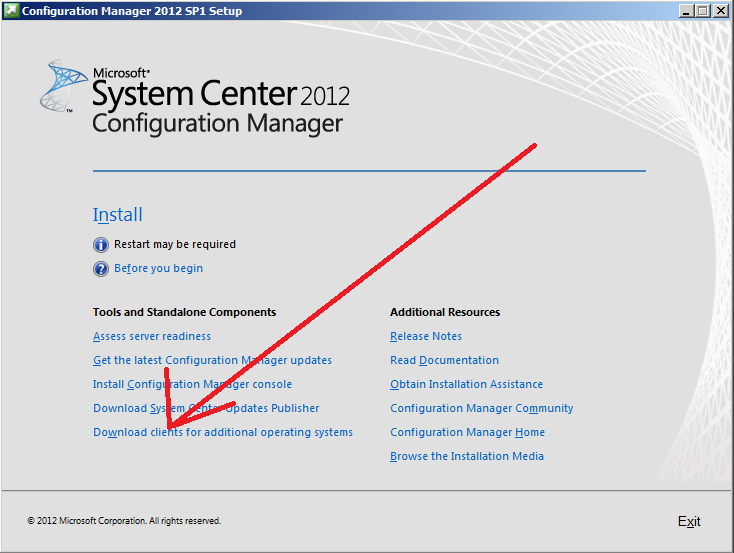Open Obtain Installation Assistance
The height and width of the screenshot is (553, 734).
click(466, 384)
